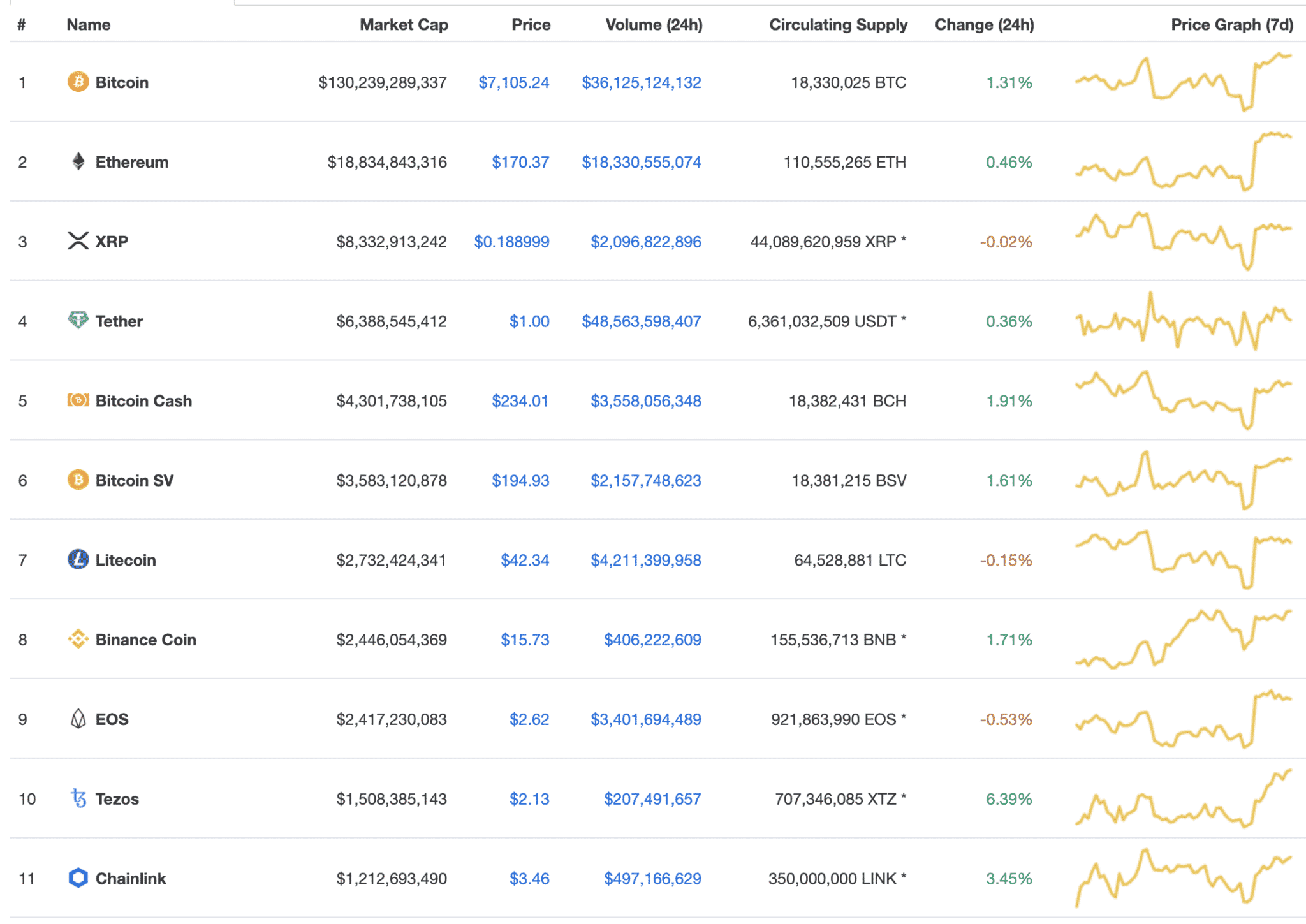Open the Chainlink name link
The width and height of the screenshot is (1306, 924).
pos(131,879)
